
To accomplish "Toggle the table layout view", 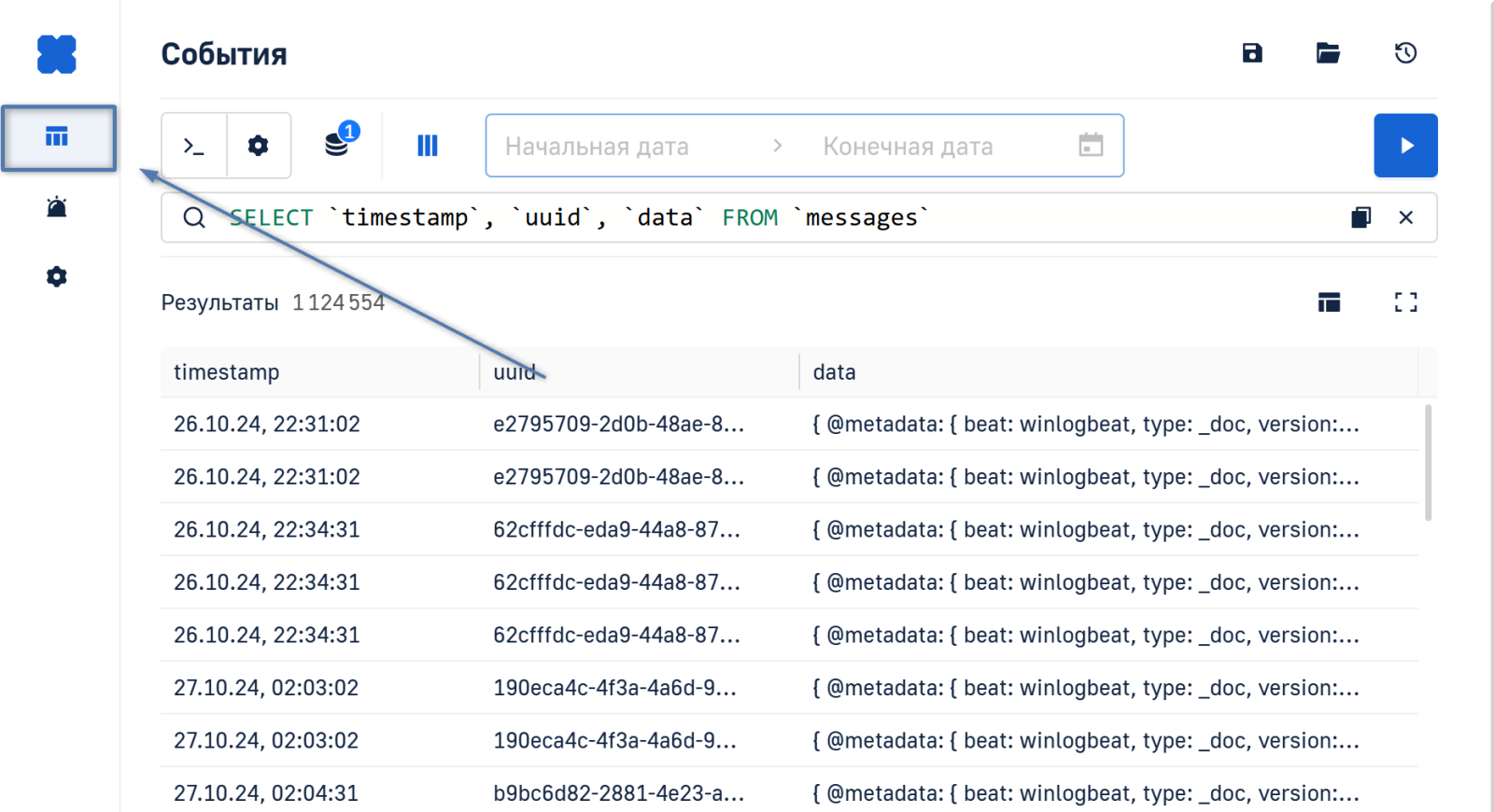I will (1329, 302).
